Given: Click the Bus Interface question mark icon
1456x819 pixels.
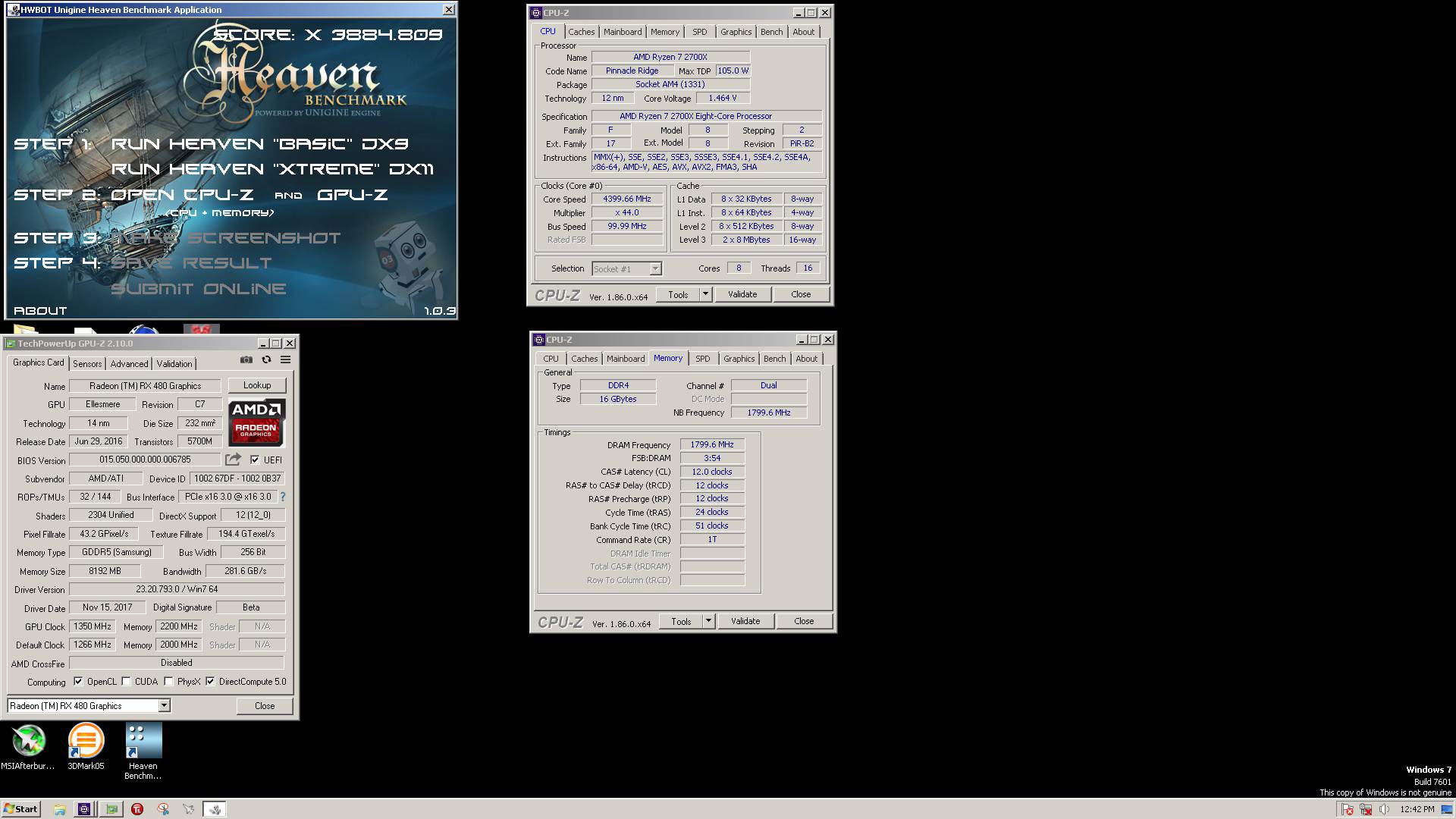Looking at the screenshot, I should click(283, 497).
